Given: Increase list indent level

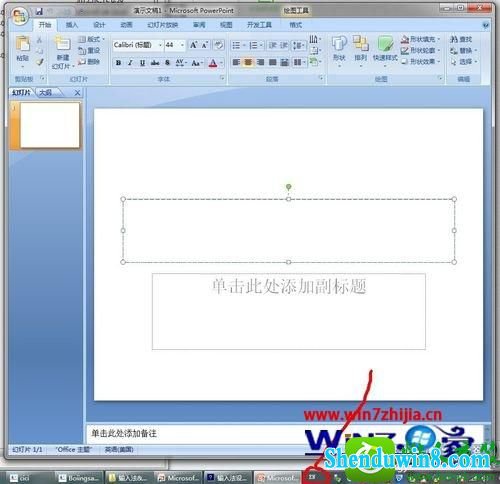Looking at the screenshot, I should (283, 45).
